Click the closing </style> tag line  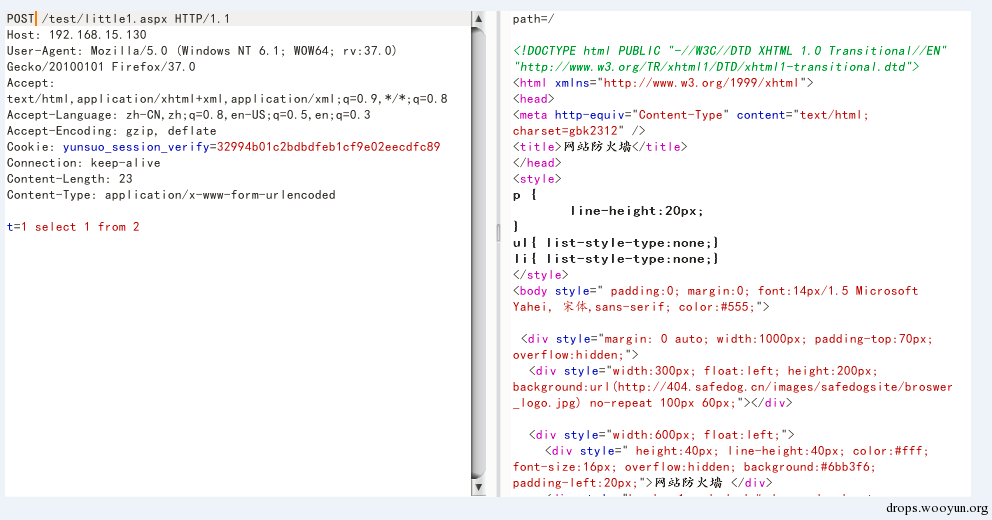click(x=540, y=275)
